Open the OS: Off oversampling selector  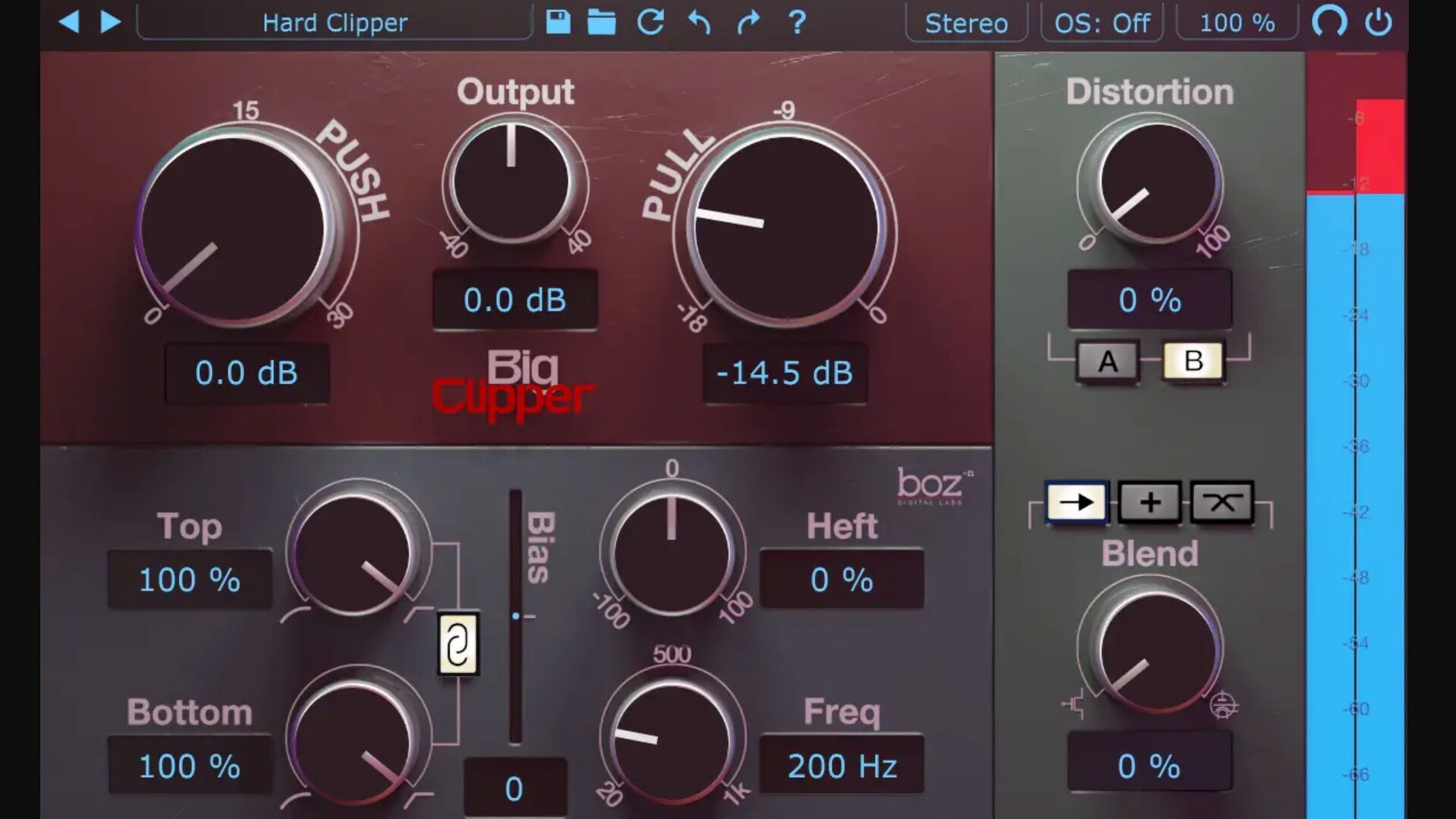coord(1102,23)
